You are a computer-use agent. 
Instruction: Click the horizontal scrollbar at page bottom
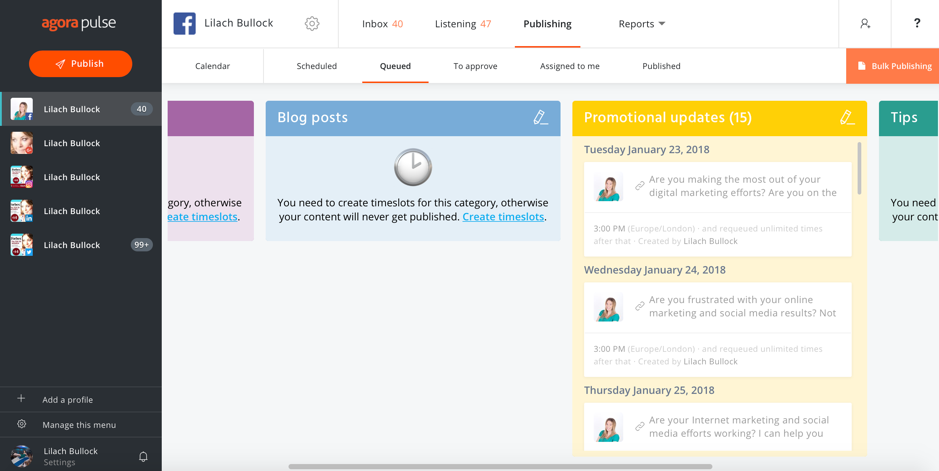point(501,466)
